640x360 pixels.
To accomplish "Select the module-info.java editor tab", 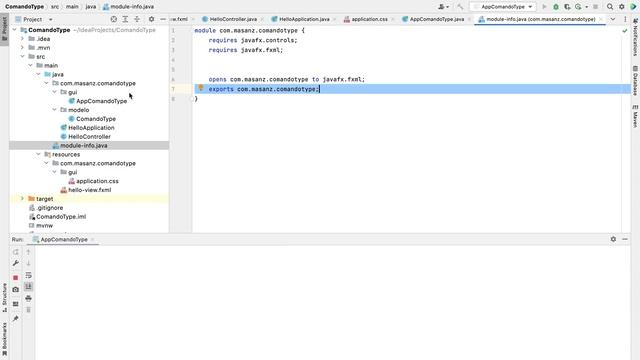I will [540, 19].
